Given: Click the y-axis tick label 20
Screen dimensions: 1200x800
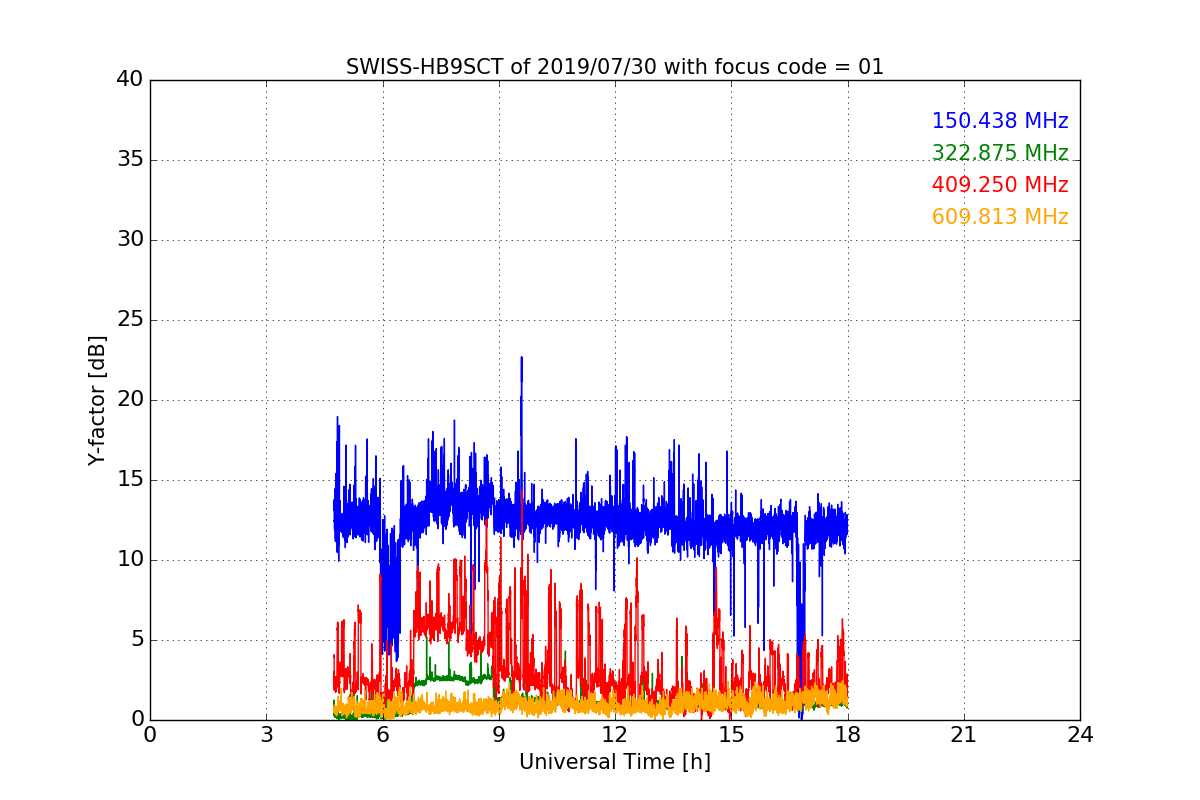Looking at the screenshot, I should [x=129, y=400].
